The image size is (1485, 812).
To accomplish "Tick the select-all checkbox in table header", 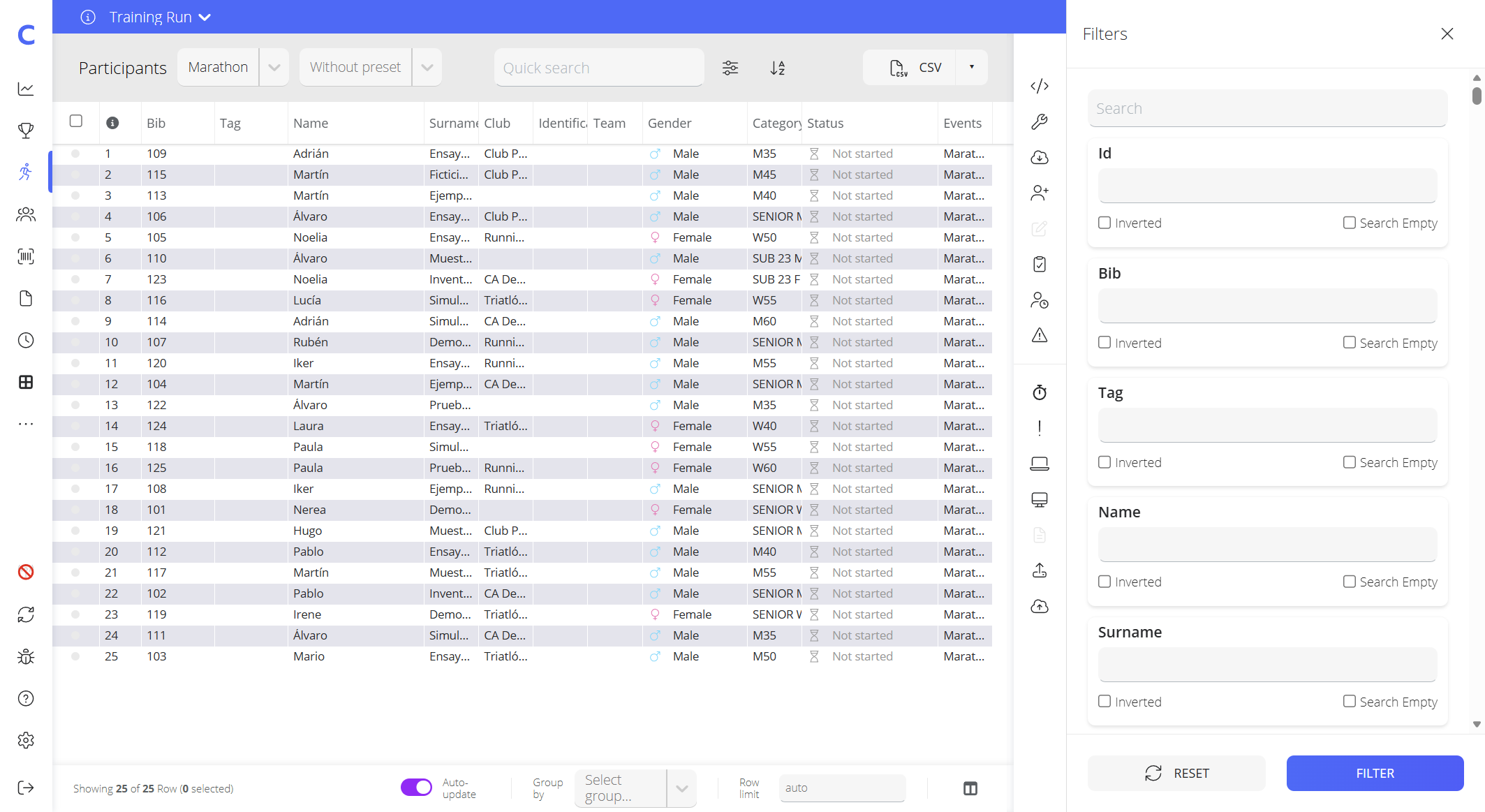I will click(x=76, y=121).
